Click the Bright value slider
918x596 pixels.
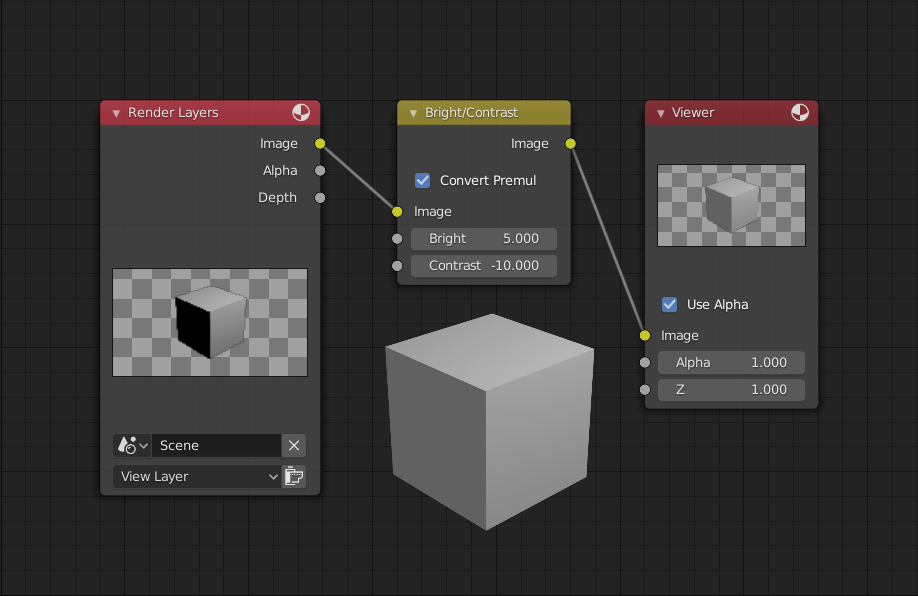[483, 238]
